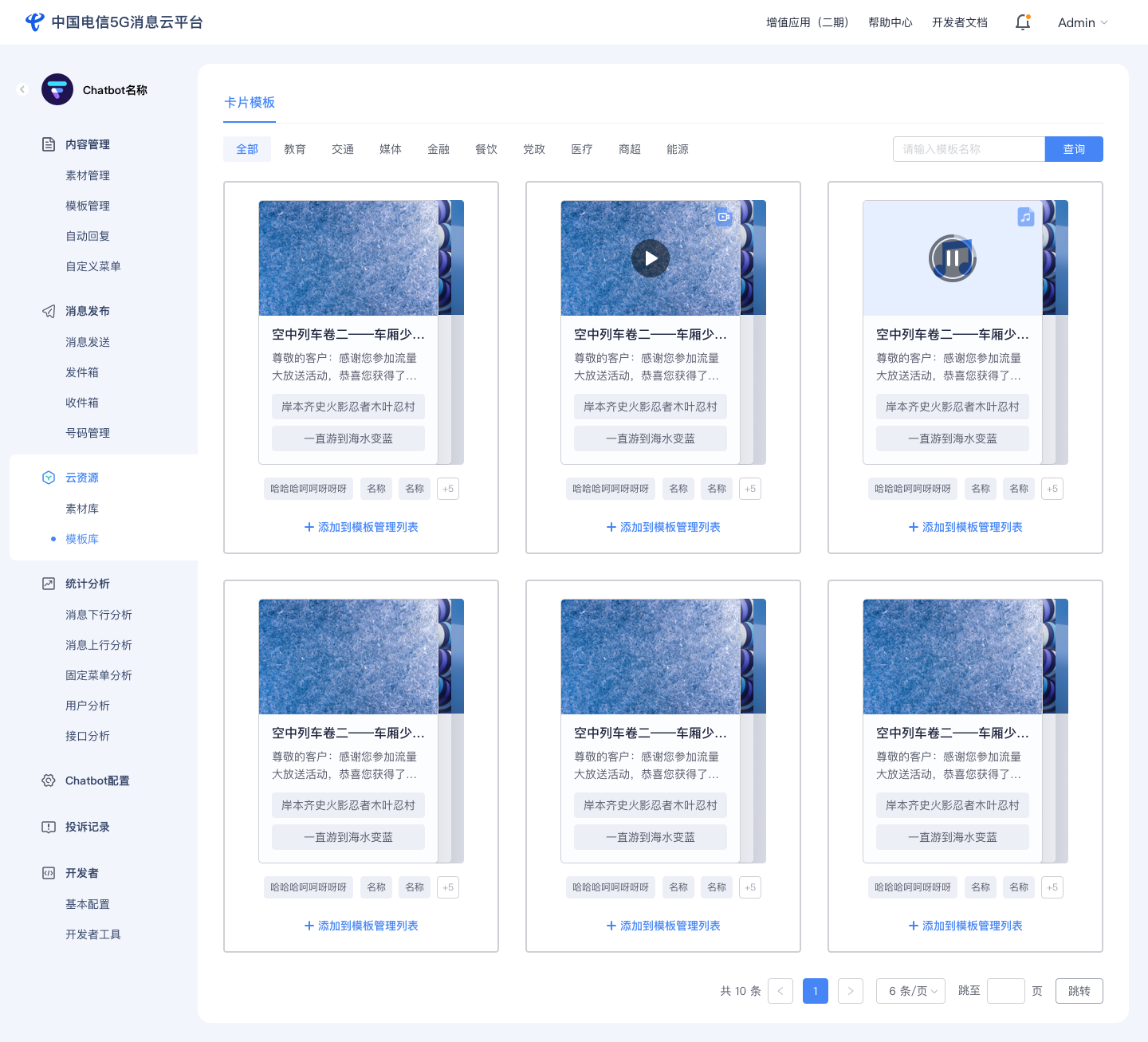Click 岸本齐史火影忍者木叶忍村 button on first card
The image size is (1148, 1042).
348,407
